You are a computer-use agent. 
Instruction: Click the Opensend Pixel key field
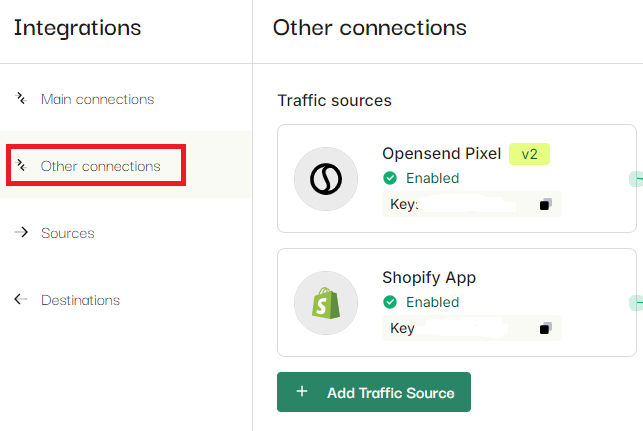[x=472, y=204]
